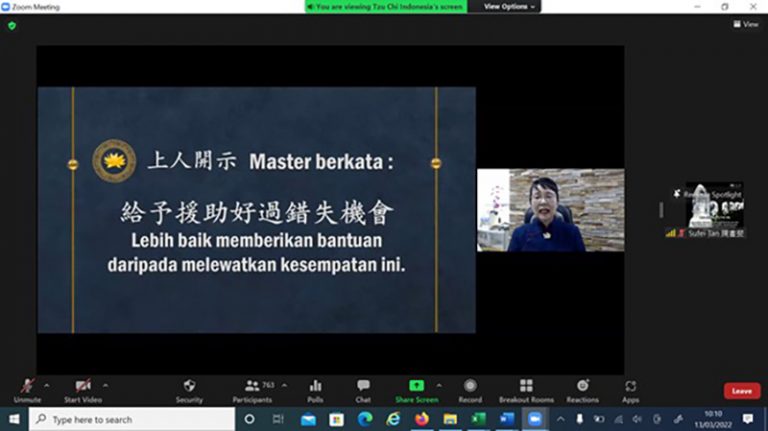Click the green Share Screen icon
Image resolution: width=768 pixels, height=431 pixels.
pos(416,386)
